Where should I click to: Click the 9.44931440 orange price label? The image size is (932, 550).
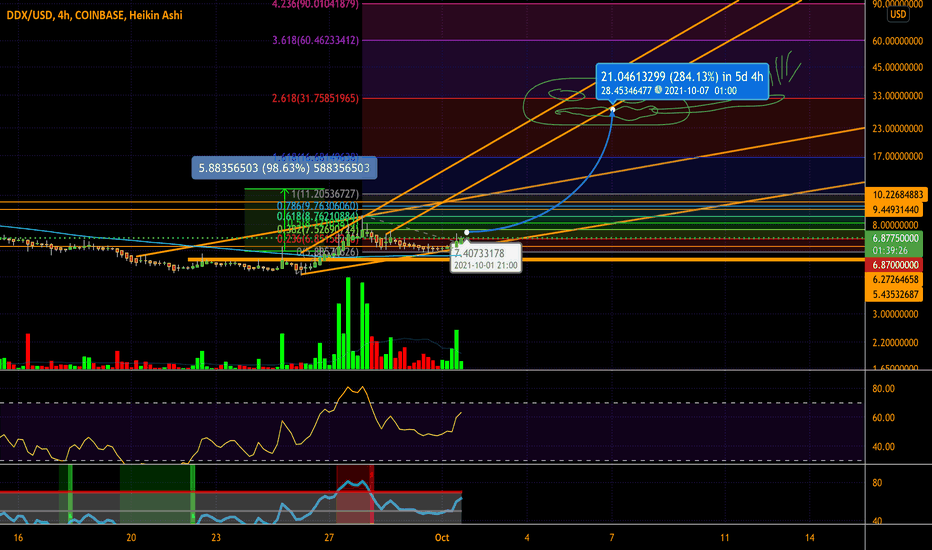coord(895,209)
